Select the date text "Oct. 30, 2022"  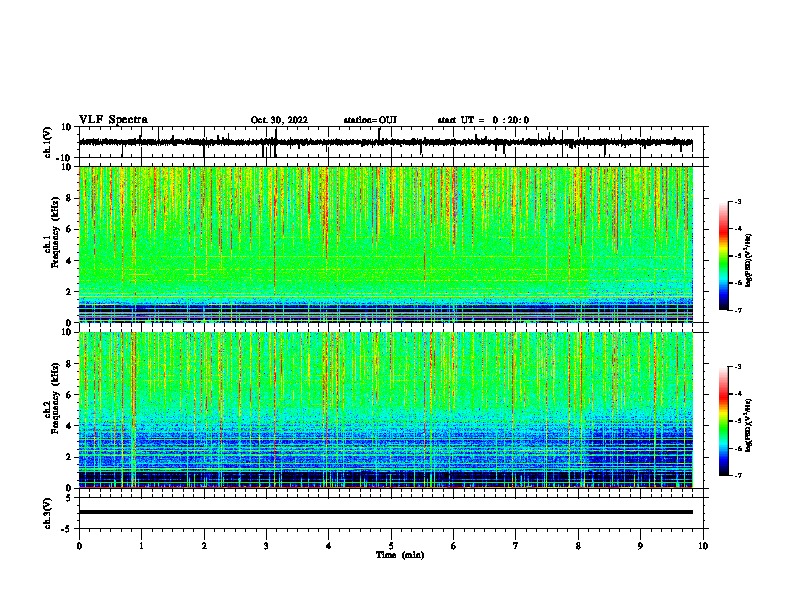(279, 120)
